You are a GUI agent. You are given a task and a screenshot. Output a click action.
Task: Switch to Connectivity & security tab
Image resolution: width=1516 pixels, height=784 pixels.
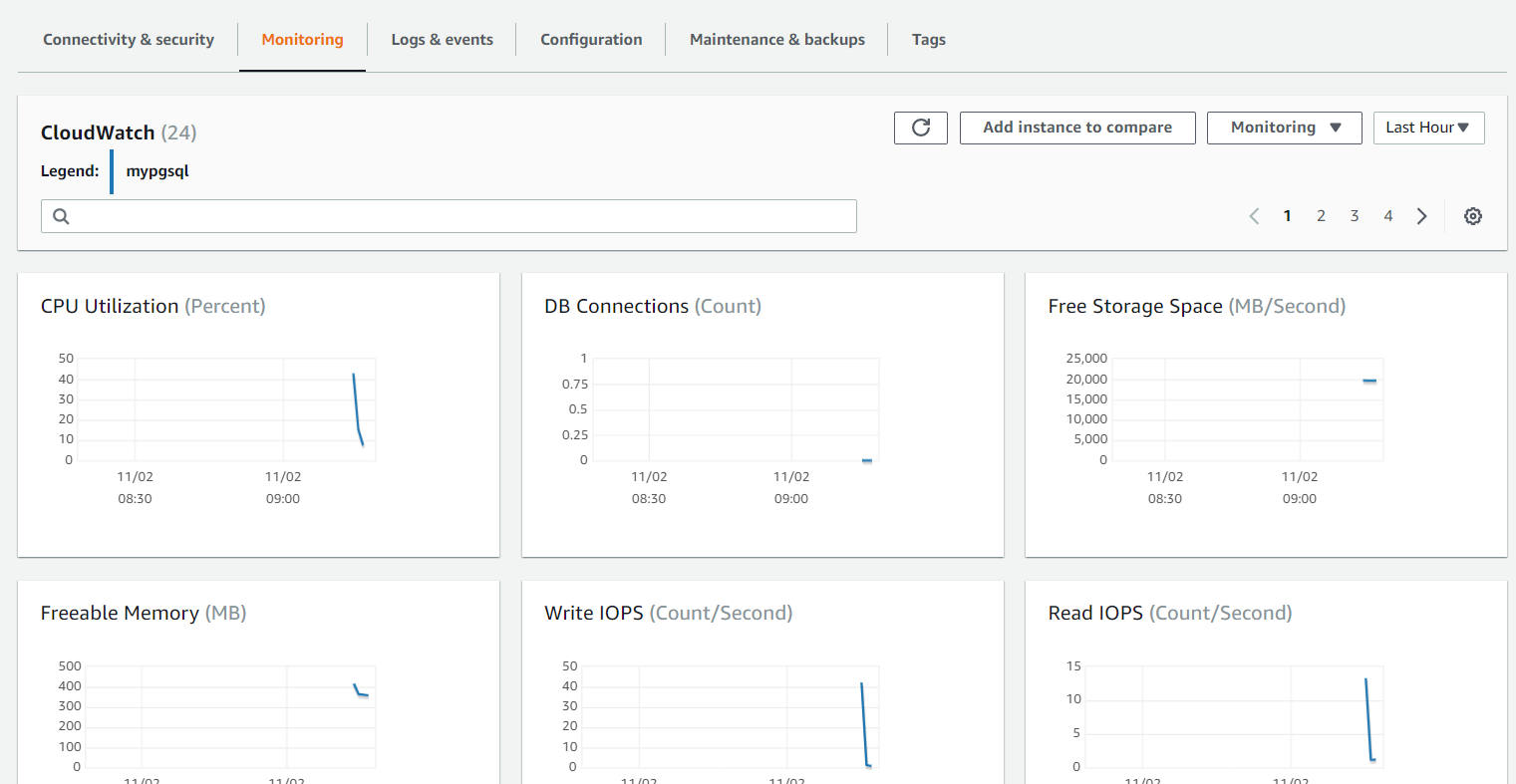coord(129,40)
